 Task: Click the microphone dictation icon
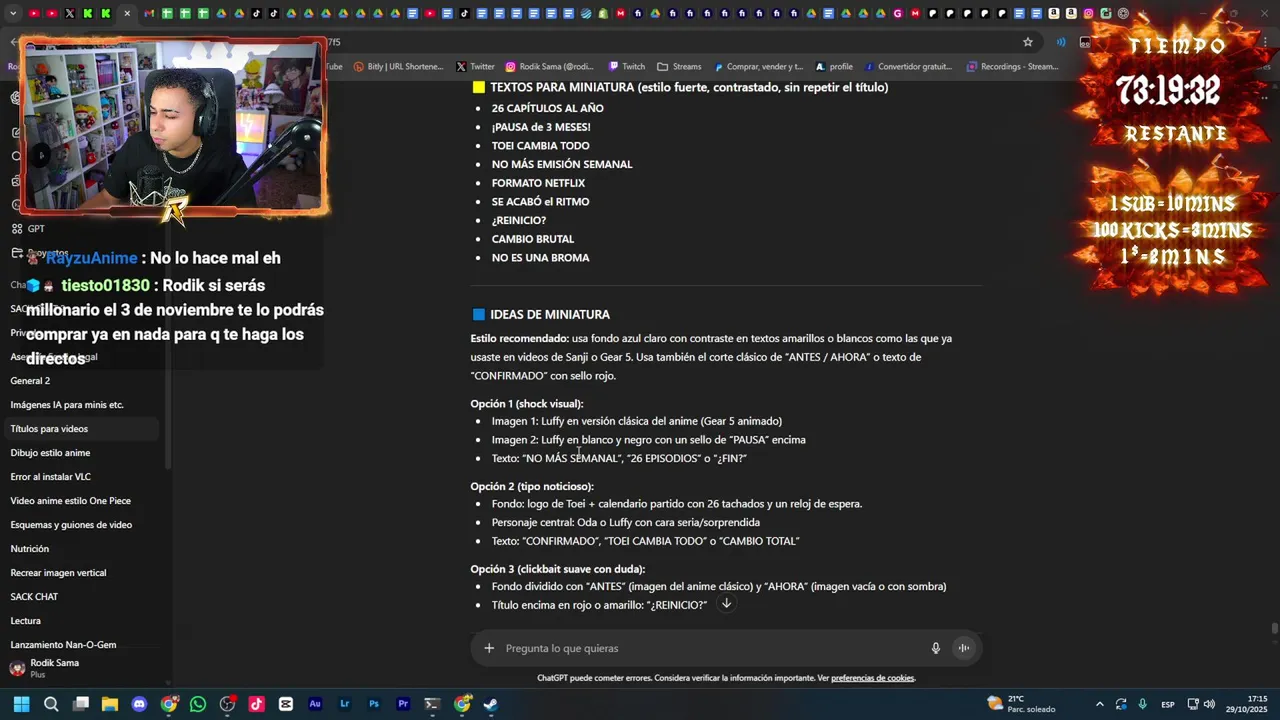click(936, 648)
